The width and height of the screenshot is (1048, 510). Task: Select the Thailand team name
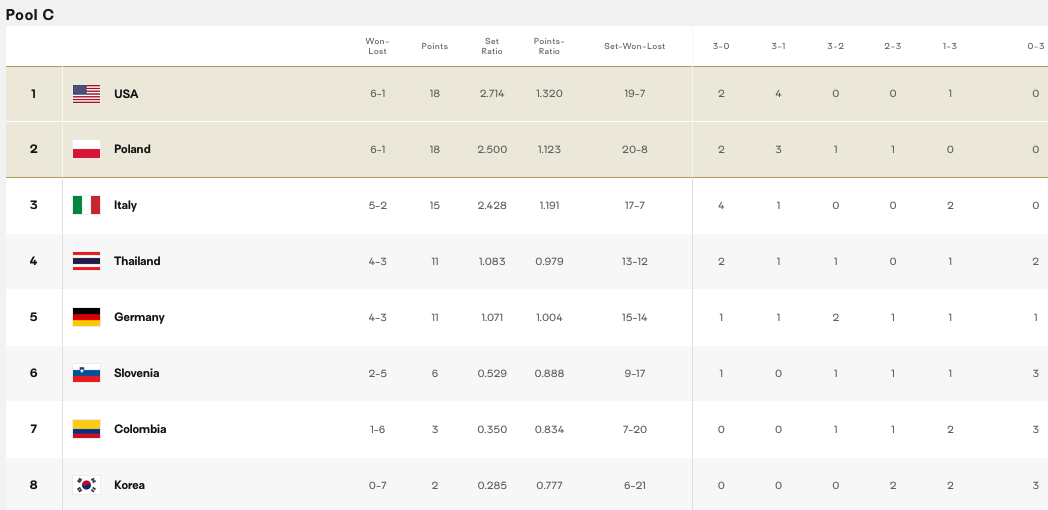[137, 261]
